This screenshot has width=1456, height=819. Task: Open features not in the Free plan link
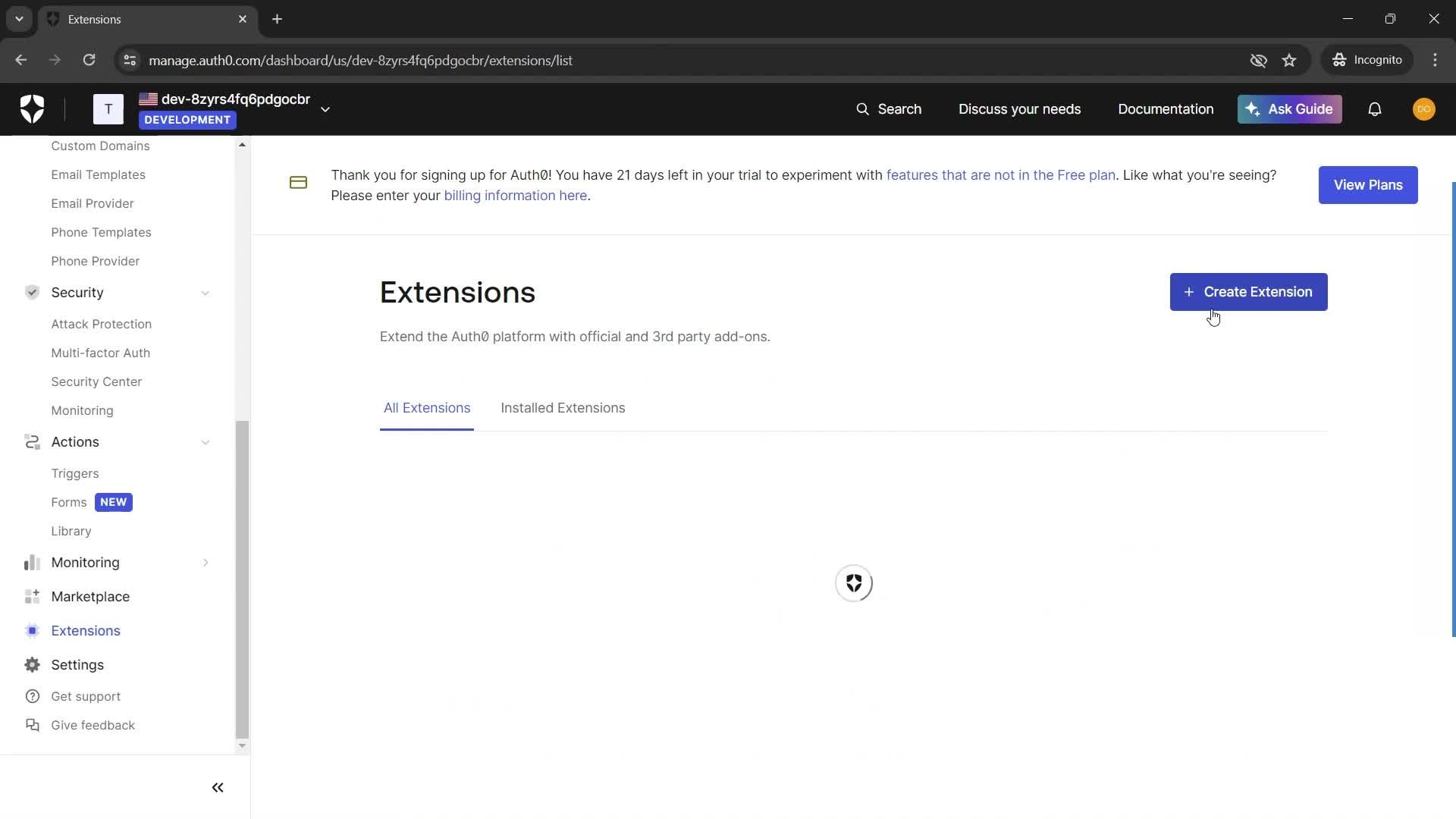[x=1000, y=175]
